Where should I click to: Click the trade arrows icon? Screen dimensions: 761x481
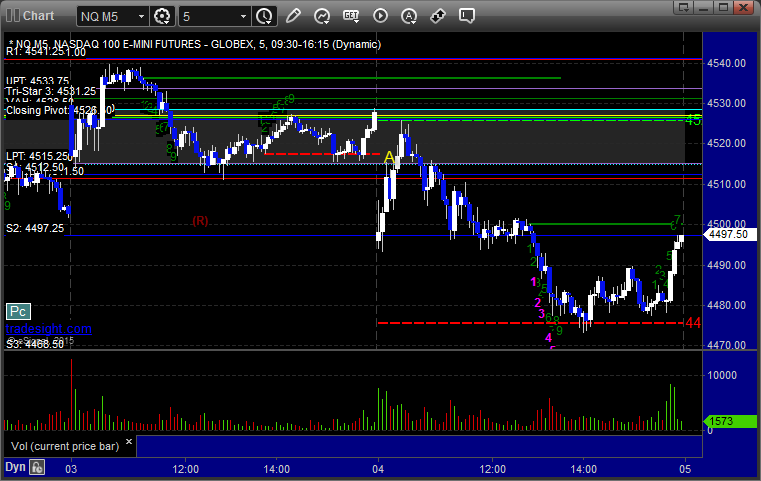pos(438,16)
